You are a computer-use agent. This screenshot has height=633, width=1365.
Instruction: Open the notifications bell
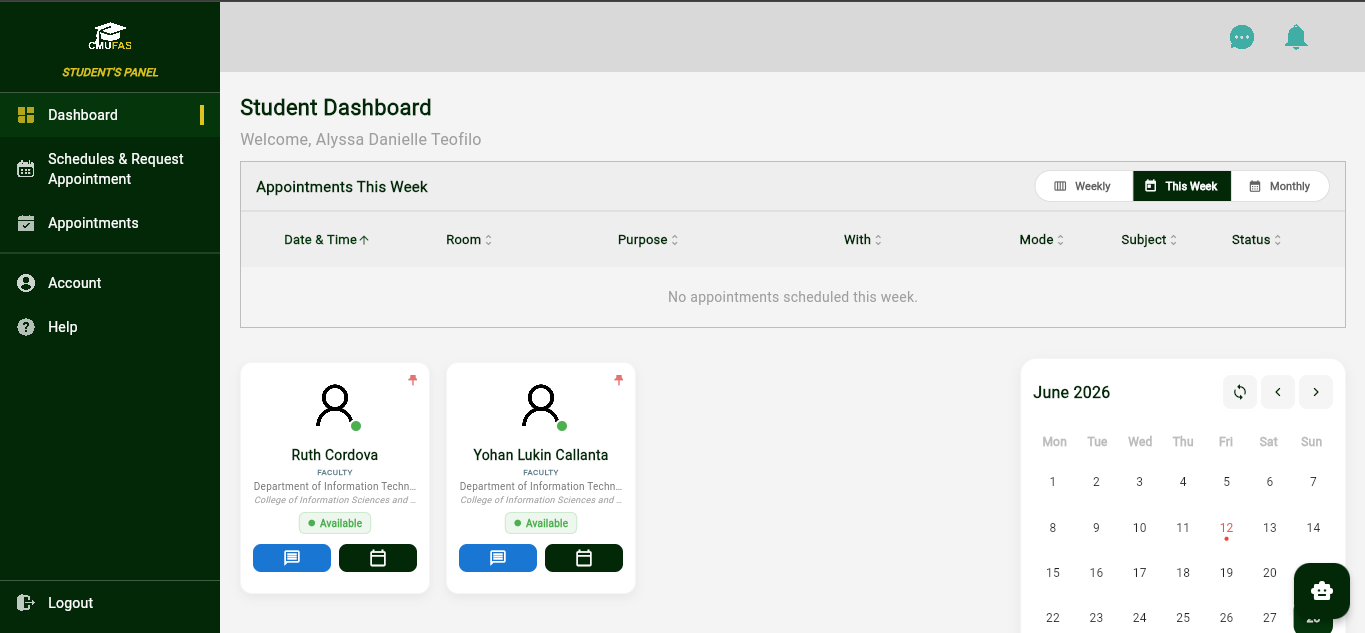(x=1296, y=37)
